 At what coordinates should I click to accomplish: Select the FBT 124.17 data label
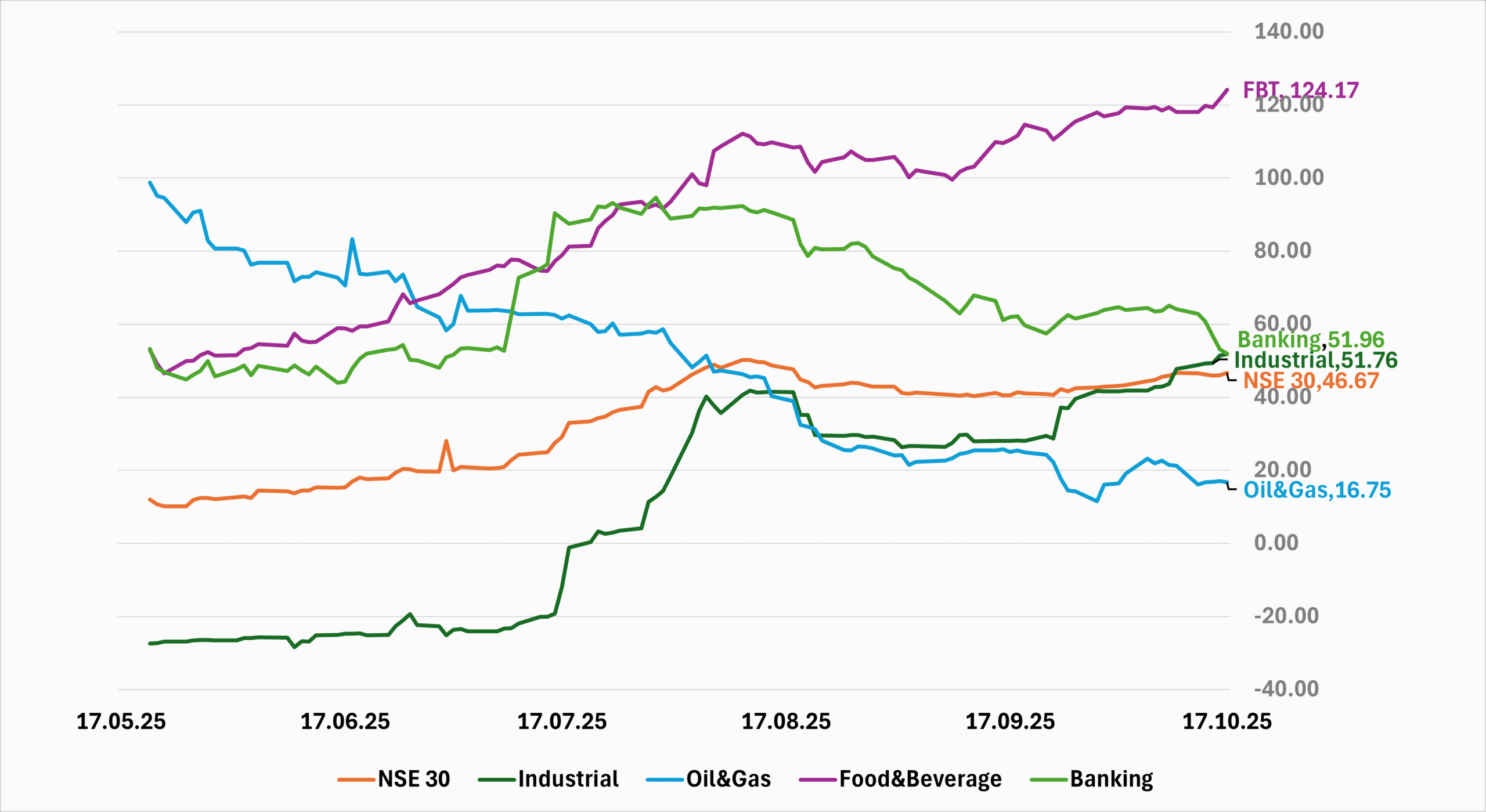pos(1300,90)
